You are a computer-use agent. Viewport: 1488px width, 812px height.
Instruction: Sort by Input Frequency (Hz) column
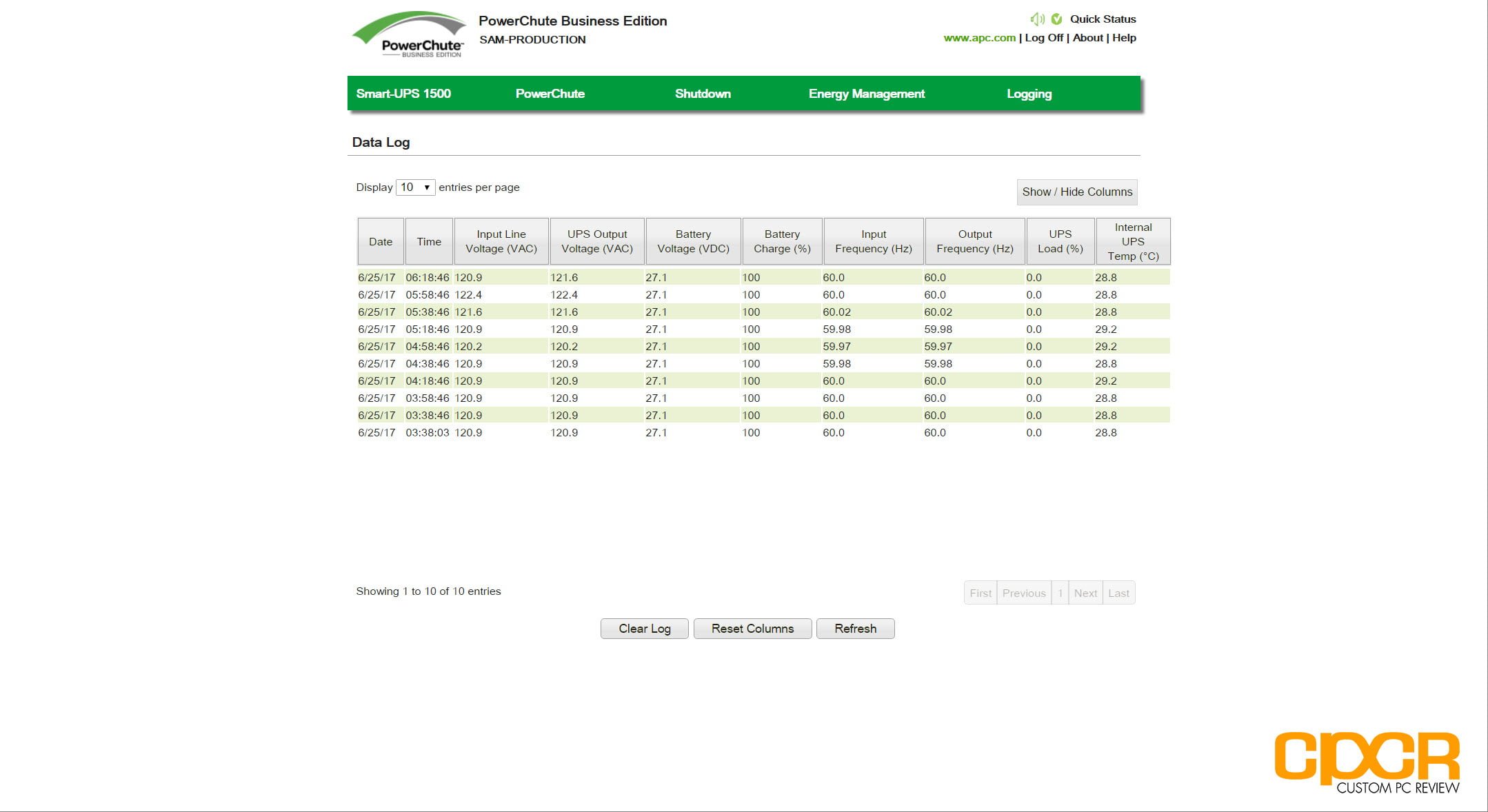click(x=874, y=241)
